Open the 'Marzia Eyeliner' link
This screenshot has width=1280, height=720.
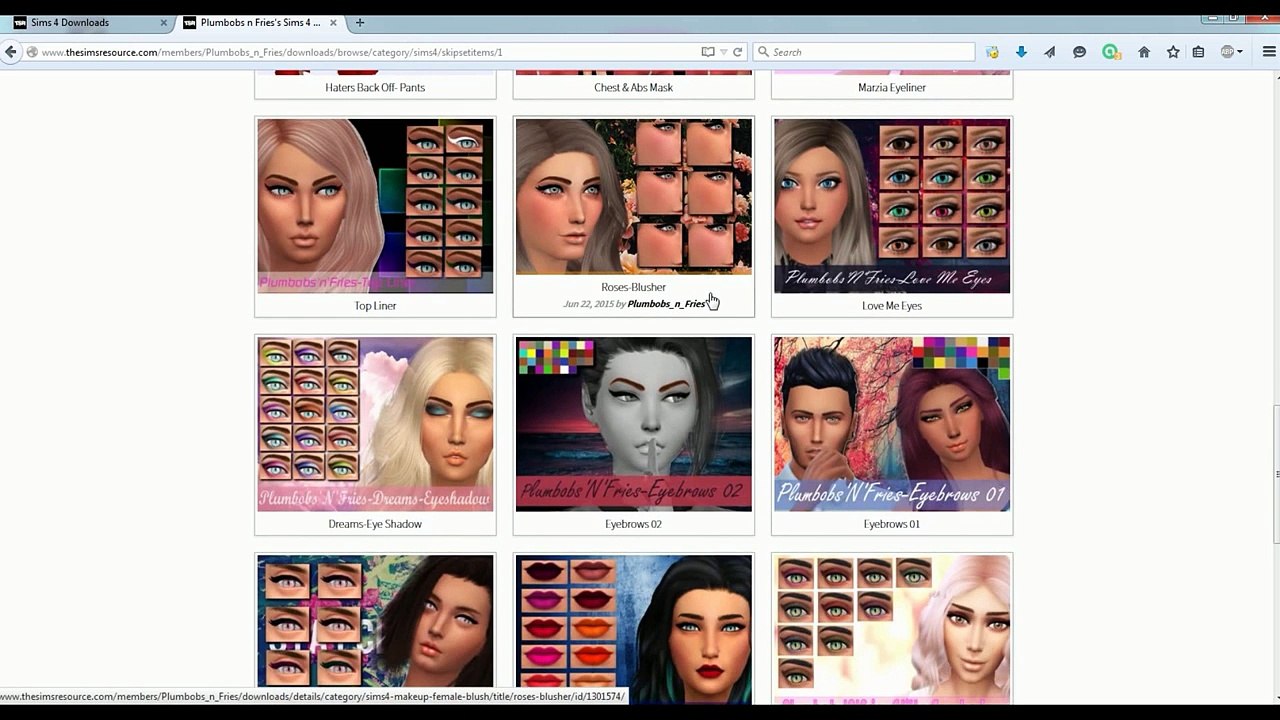point(891,87)
